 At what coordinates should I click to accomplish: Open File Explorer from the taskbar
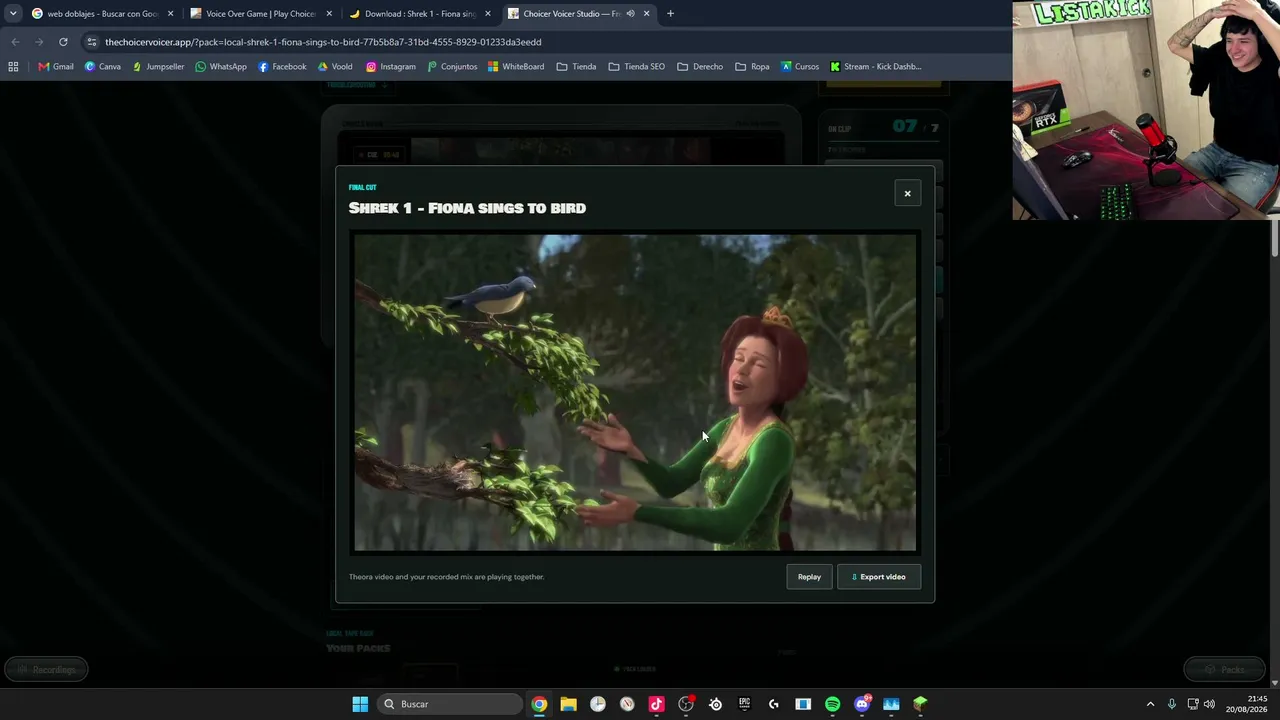pos(568,704)
